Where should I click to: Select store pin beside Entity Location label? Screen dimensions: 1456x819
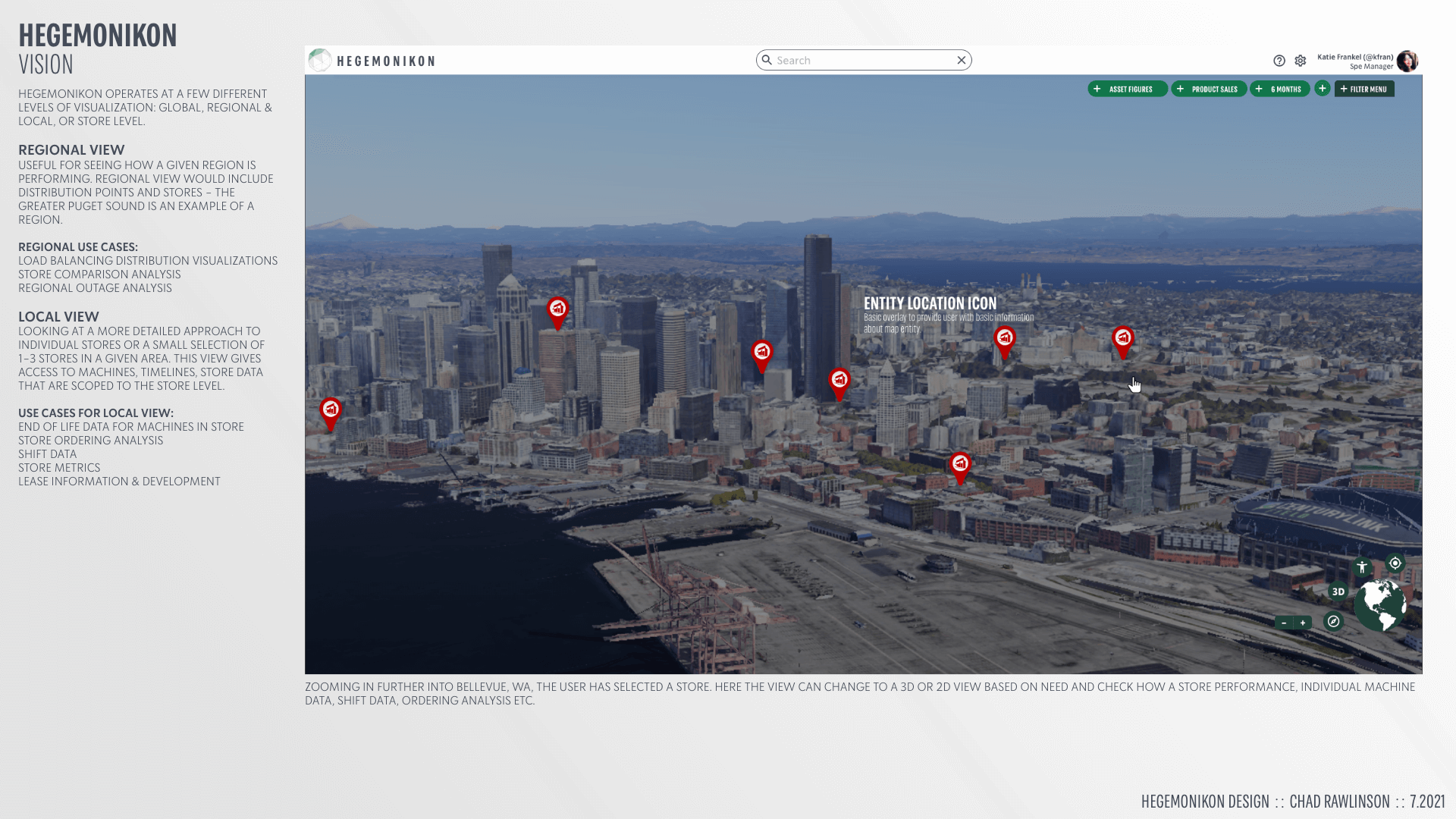click(x=1005, y=338)
